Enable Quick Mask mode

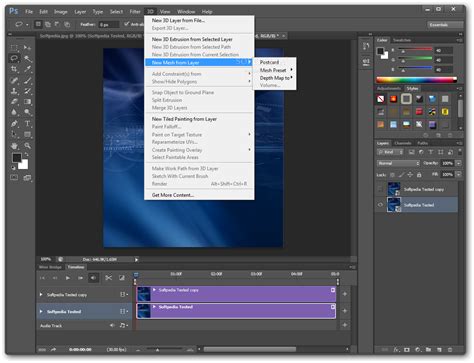[x=14, y=177]
